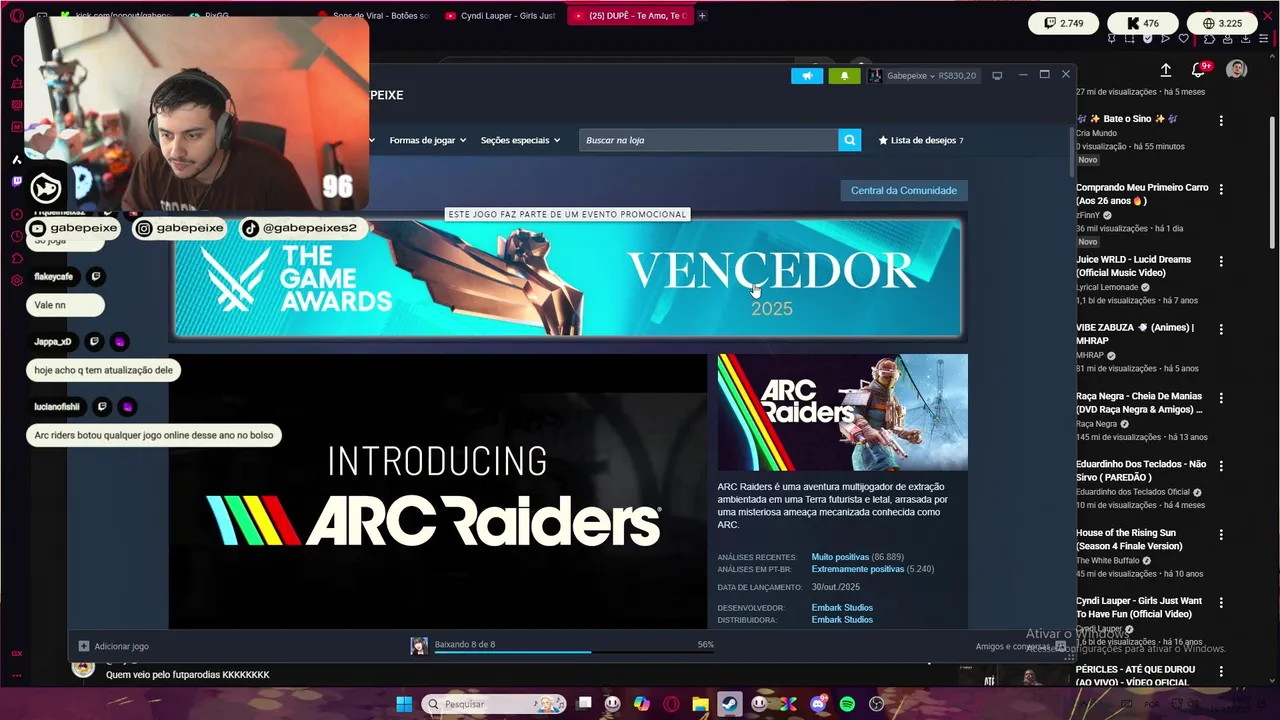Open File Explorer from the taskbar
Image resolution: width=1280 pixels, height=720 pixels.
pos(700,704)
